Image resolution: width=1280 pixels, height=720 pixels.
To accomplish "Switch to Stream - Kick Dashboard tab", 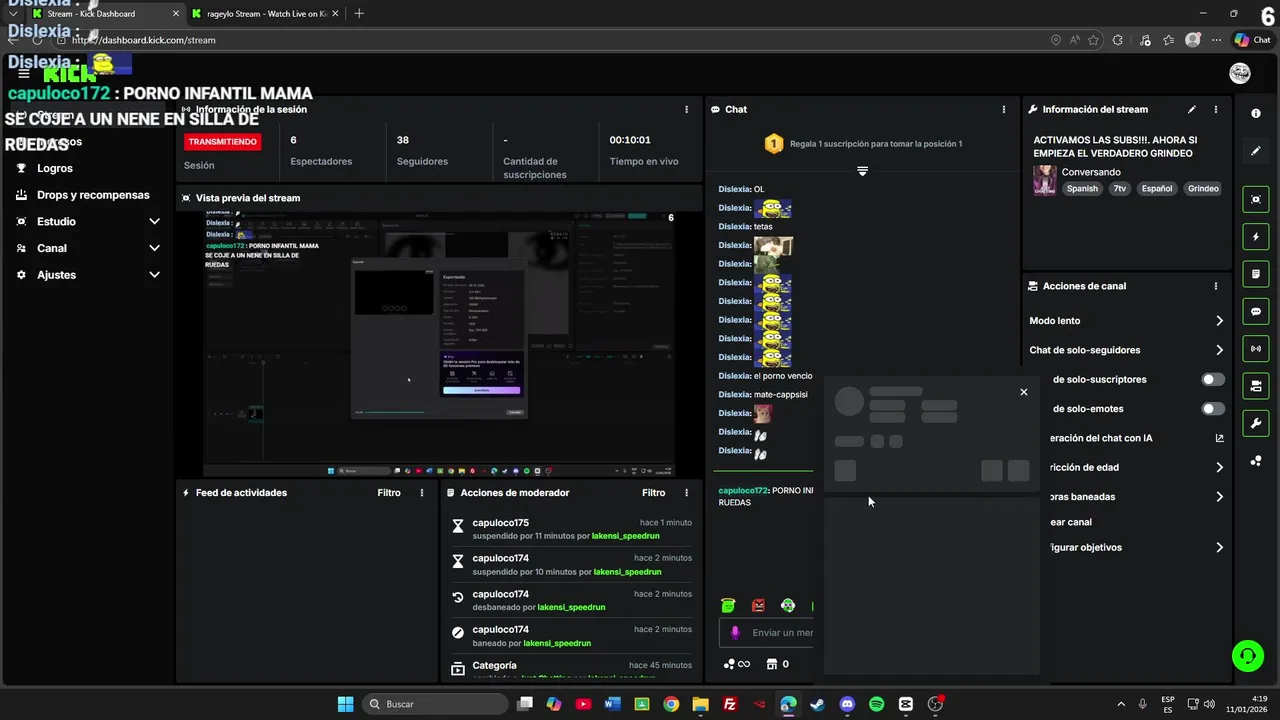I will click(x=104, y=14).
